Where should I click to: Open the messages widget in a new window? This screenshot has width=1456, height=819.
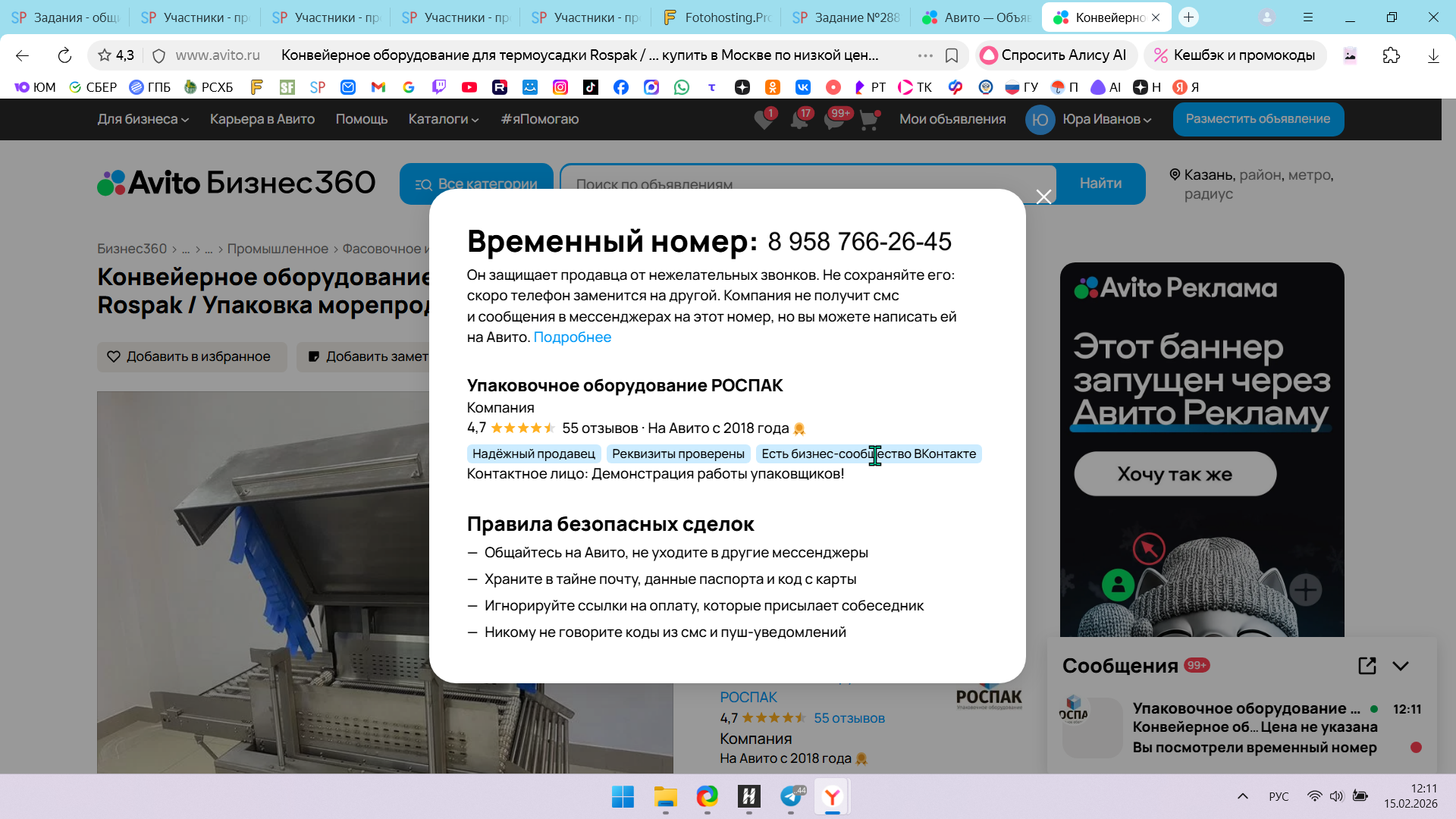[x=1367, y=666]
